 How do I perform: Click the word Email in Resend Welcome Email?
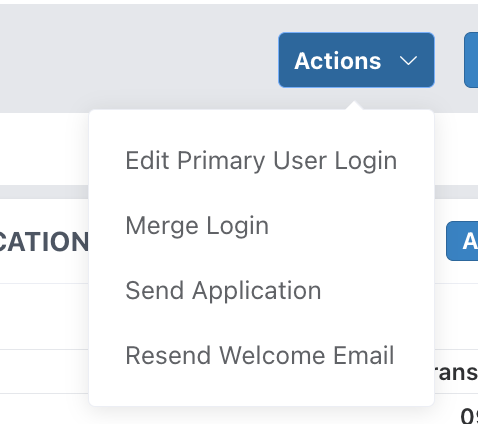364,355
